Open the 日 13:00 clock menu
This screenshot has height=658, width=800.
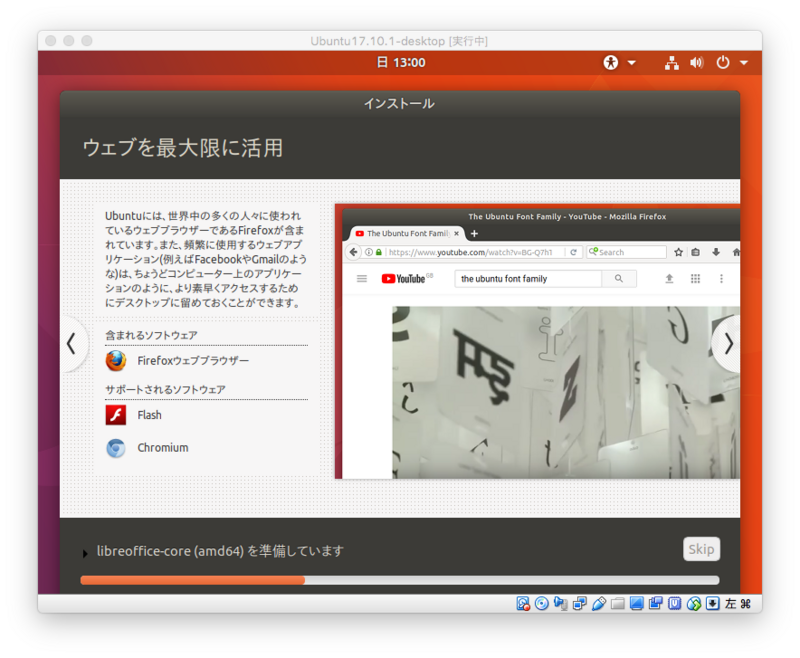coord(401,63)
